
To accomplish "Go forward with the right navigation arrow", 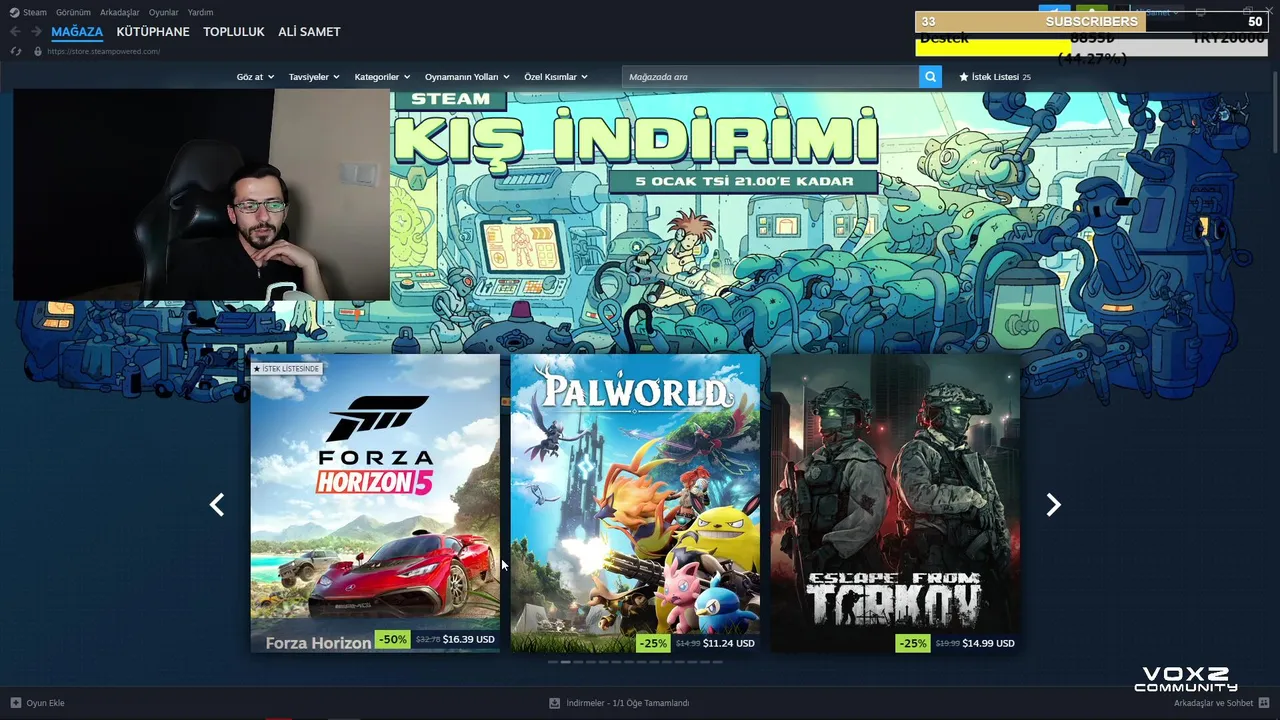I will [x=35, y=32].
